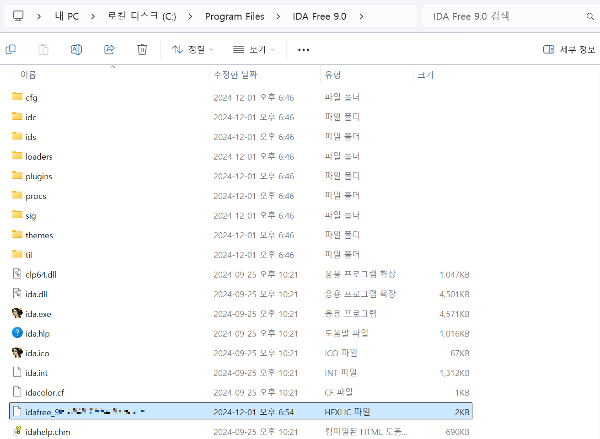
Task: Go to 로컬 디스크 (C:) breadcrumb
Action: pyautogui.click(x=142, y=16)
